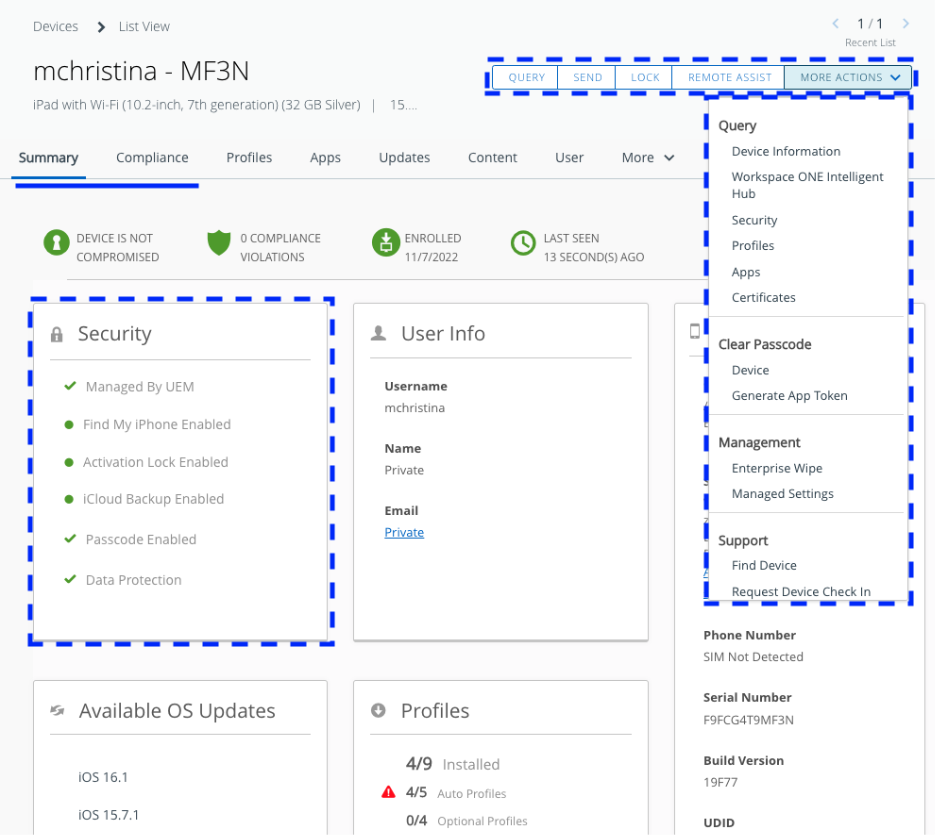This screenshot has height=835, width=936.
Task: Click the Send button
Action: (587, 78)
